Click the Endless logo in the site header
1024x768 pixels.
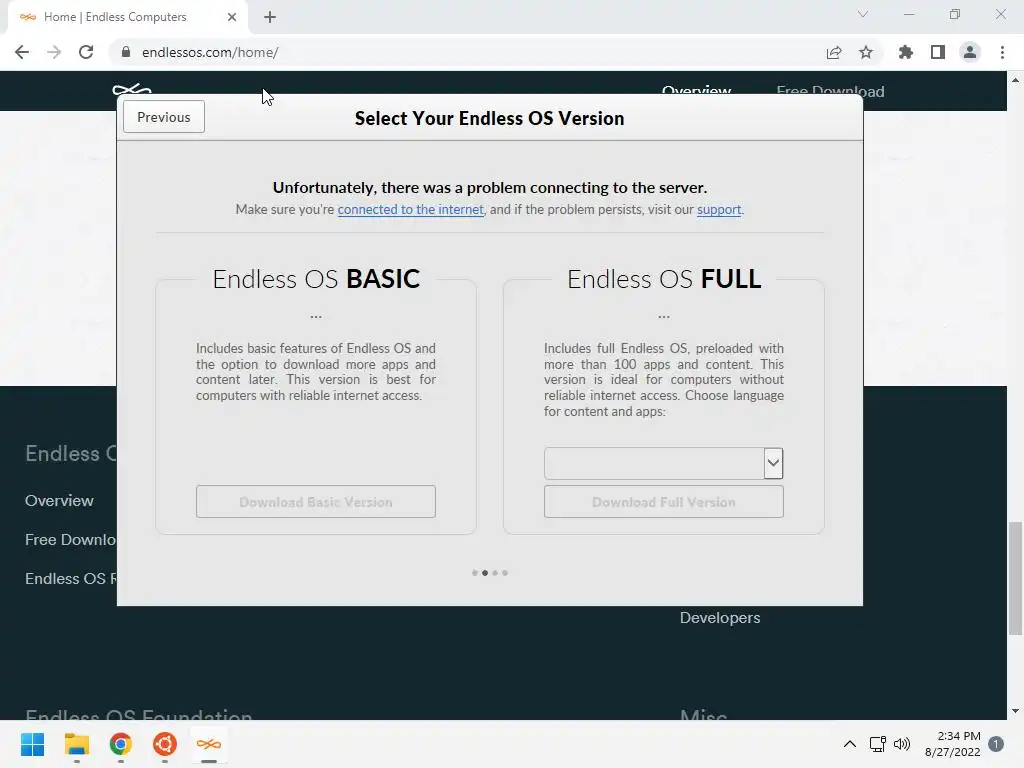pos(131,89)
